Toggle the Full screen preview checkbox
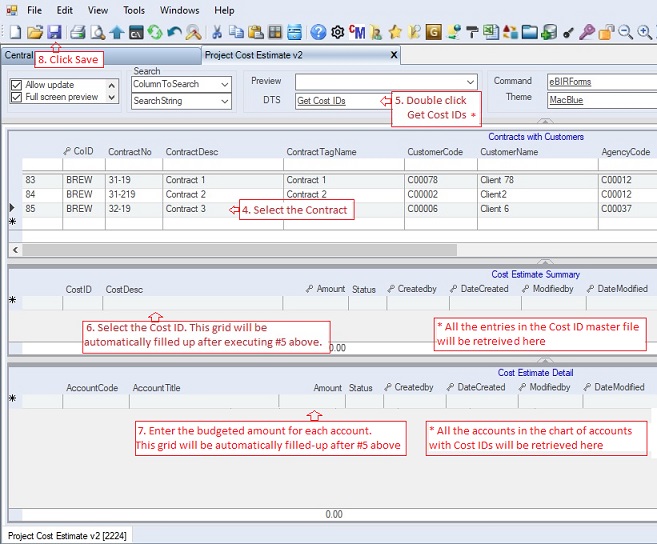Viewport: 657px width, 544px height. [x=16, y=97]
